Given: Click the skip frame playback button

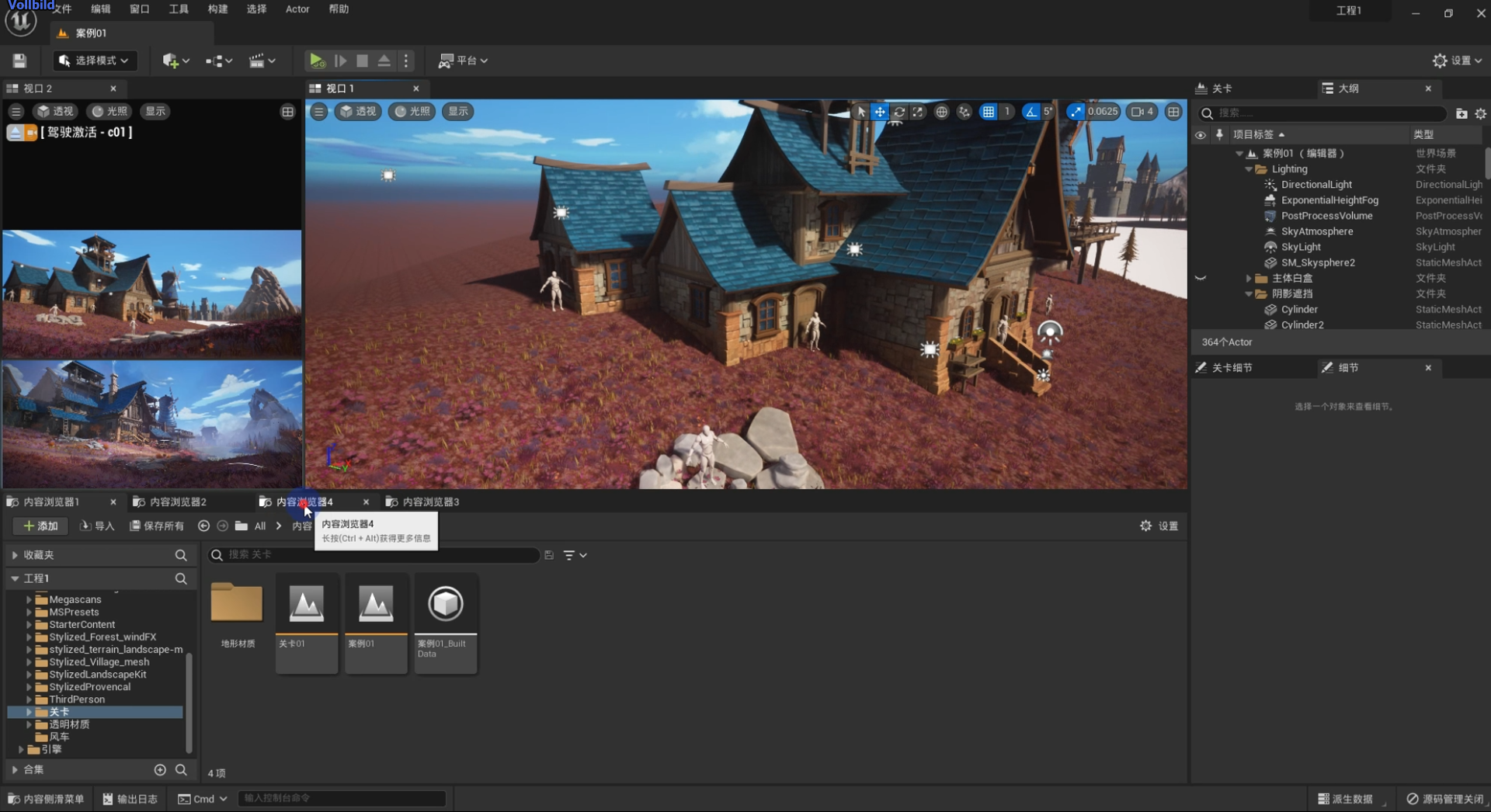Looking at the screenshot, I should pyautogui.click(x=340, y=61).
